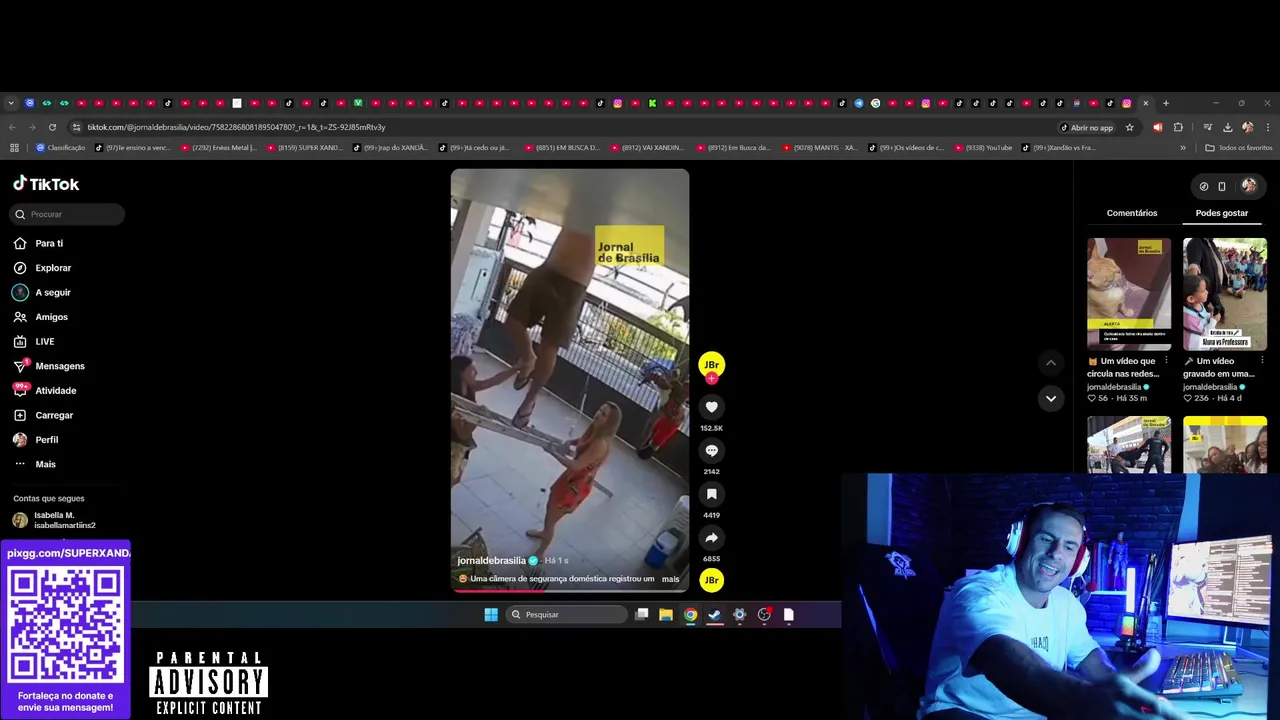
Task: Open the cat video thumbnail
Action: point(1129,294)
